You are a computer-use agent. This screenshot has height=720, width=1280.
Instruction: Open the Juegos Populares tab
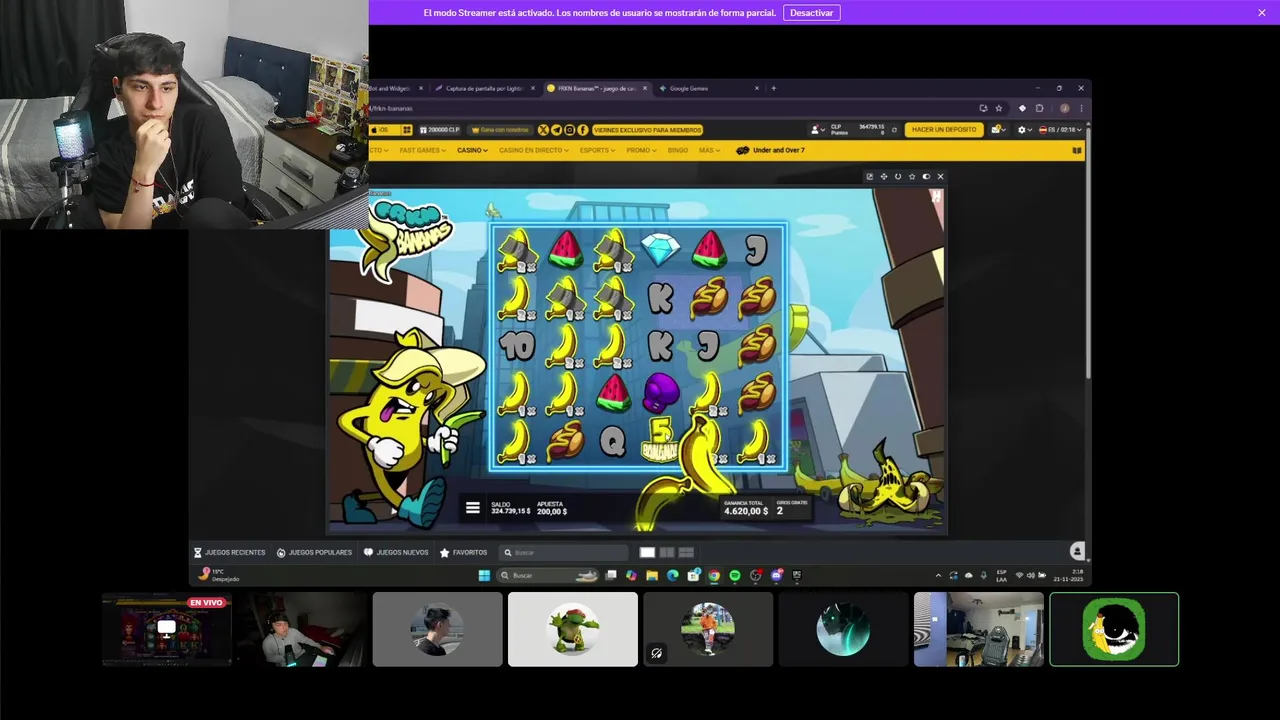[314, 552]
